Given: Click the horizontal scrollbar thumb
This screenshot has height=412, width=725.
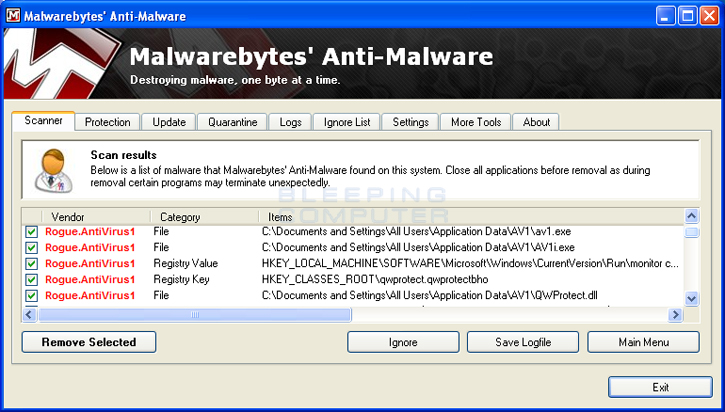Looking at the screenshot, I should coord(195,315).
